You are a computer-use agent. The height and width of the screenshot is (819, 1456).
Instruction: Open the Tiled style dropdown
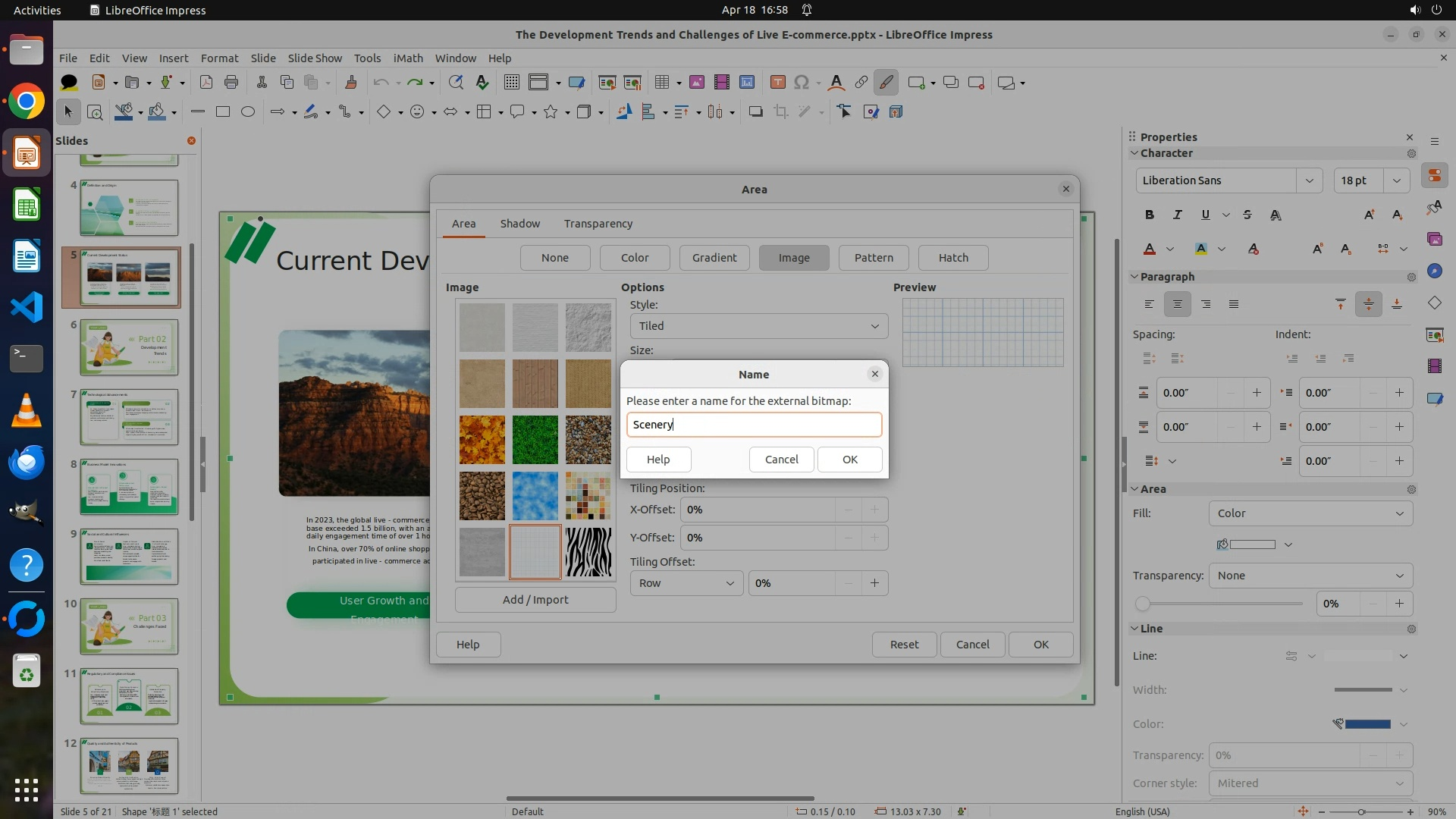(758, 326)
